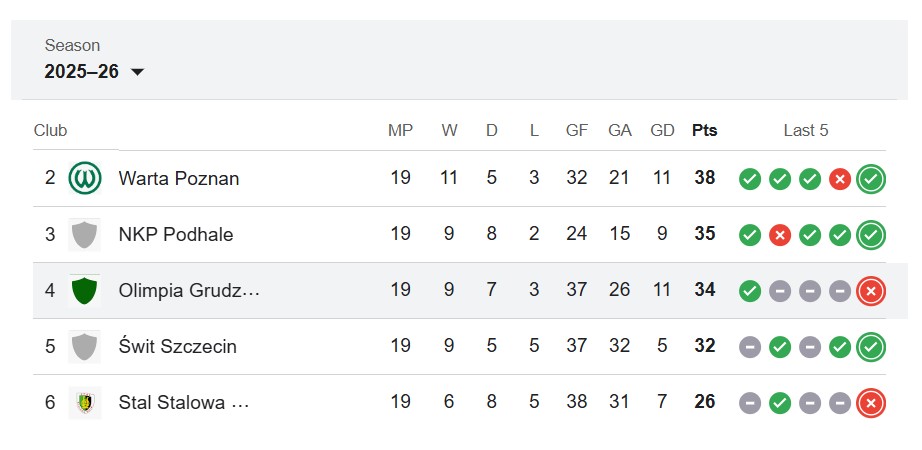
Task: Click Olimpia Grudziądz's first green win icon
Action: pos(750,291)
